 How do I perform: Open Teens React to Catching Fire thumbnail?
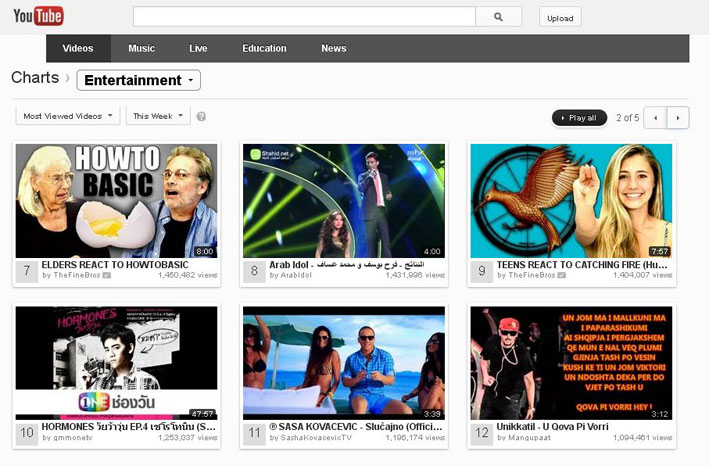[571, 201]
